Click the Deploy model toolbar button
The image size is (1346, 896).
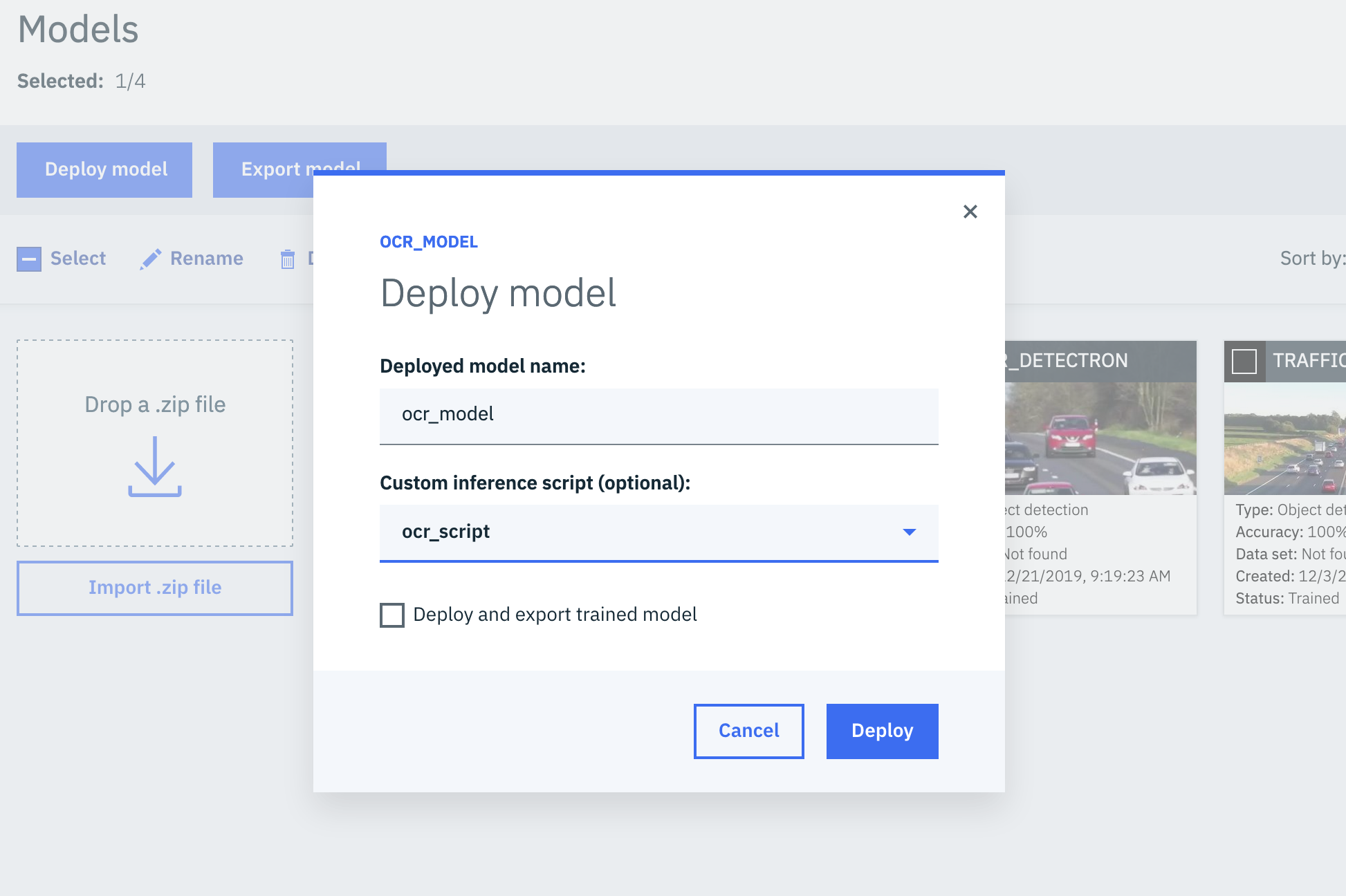point(104,169)
